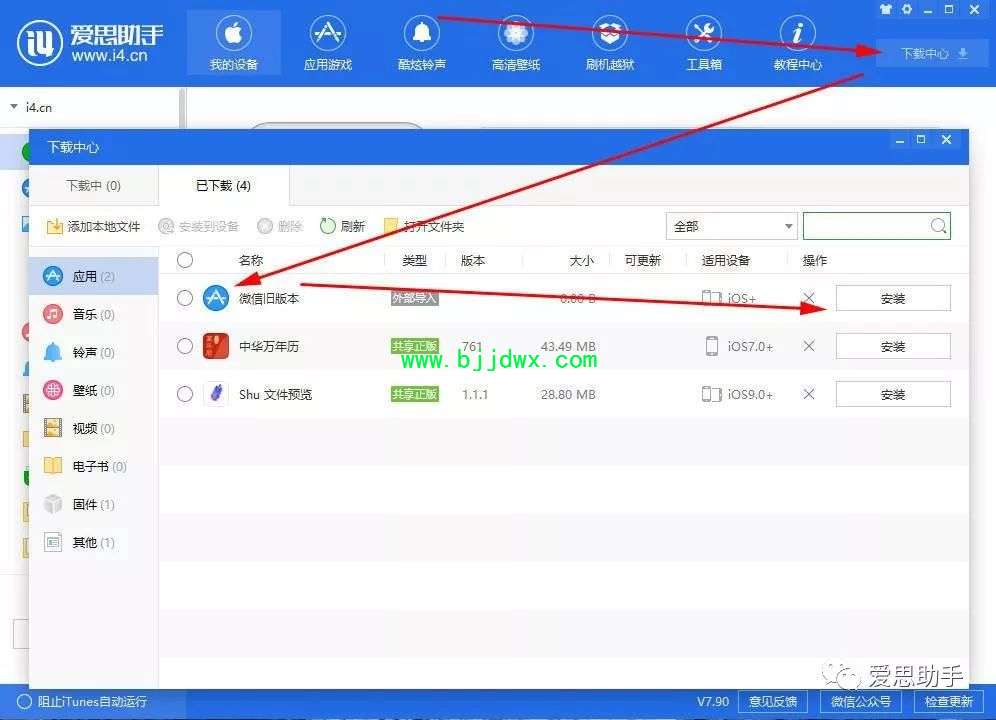
Task: Select the 电子书 (0) e-books category
Action: pyautogui.click(x=93, y=466)
